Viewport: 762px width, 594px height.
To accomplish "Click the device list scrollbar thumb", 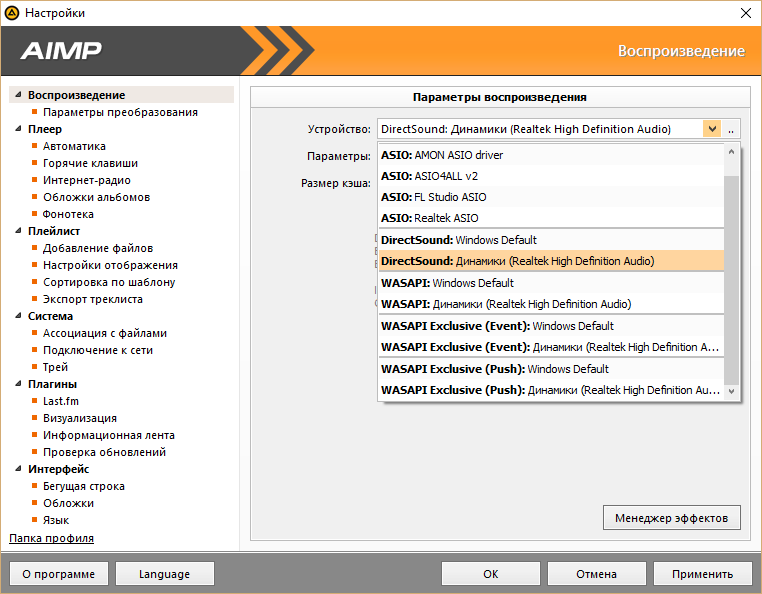I will point(731,280).
